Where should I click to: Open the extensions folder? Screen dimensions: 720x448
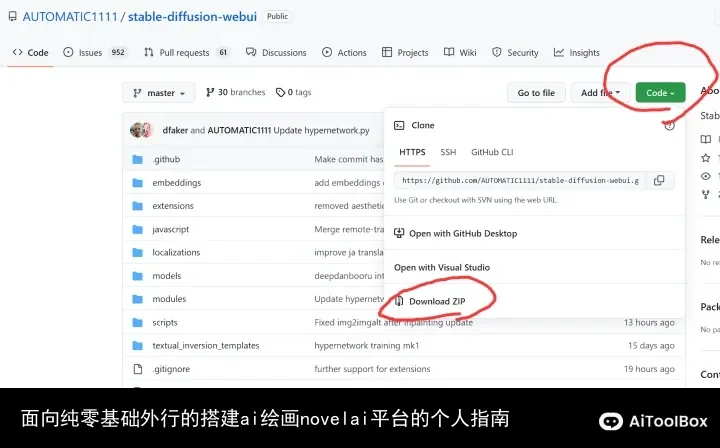[x=173, y=206]
